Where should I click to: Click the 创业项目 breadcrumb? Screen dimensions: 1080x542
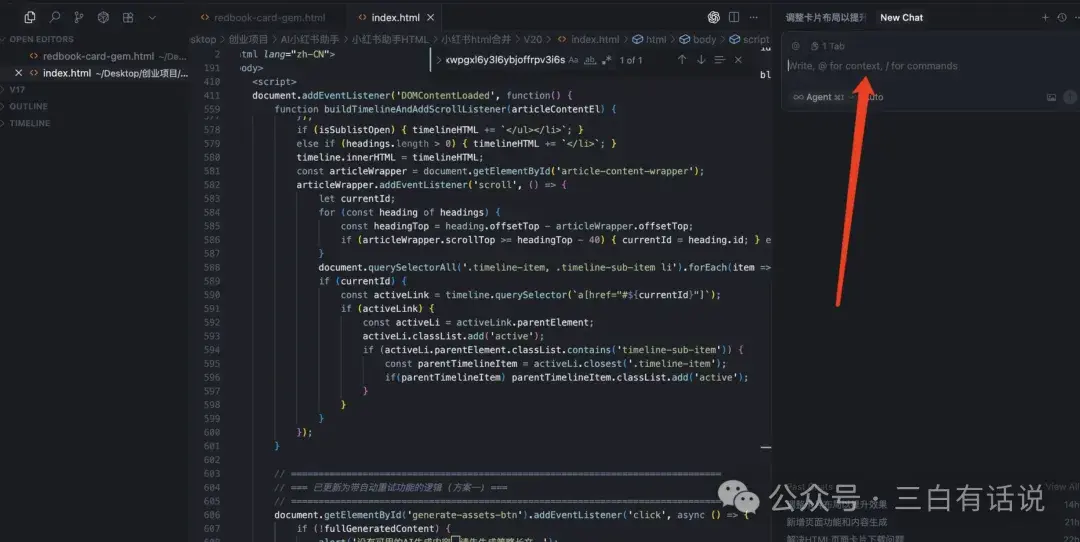pyautogui.click(x=248, y=39)
